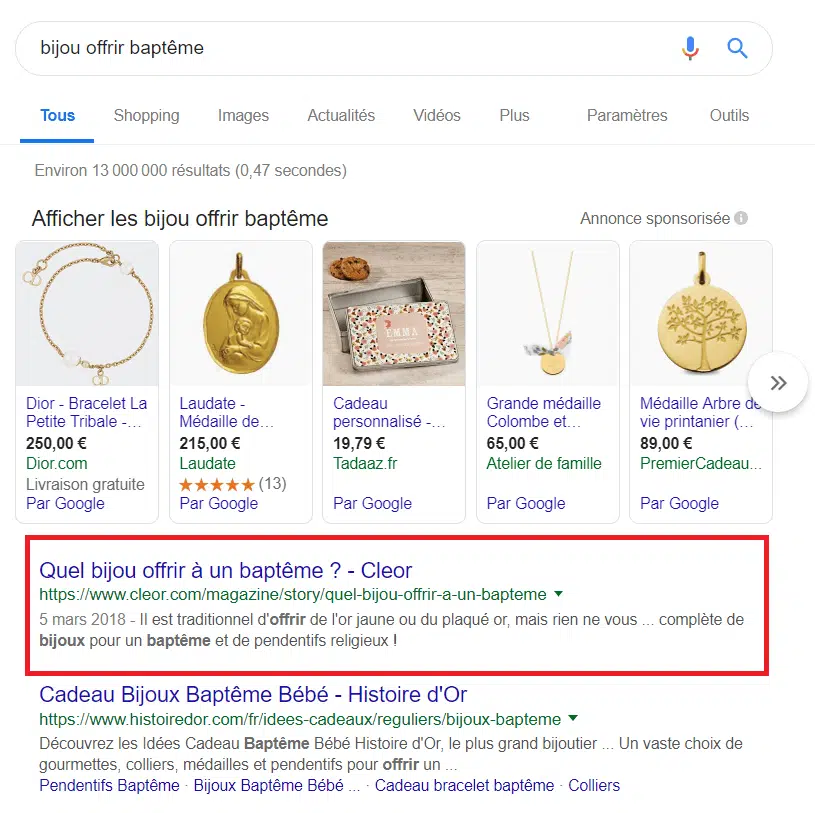Open the Dior bracelet product image
This screenshot has height=813, width=815.
tap(88, 314)
